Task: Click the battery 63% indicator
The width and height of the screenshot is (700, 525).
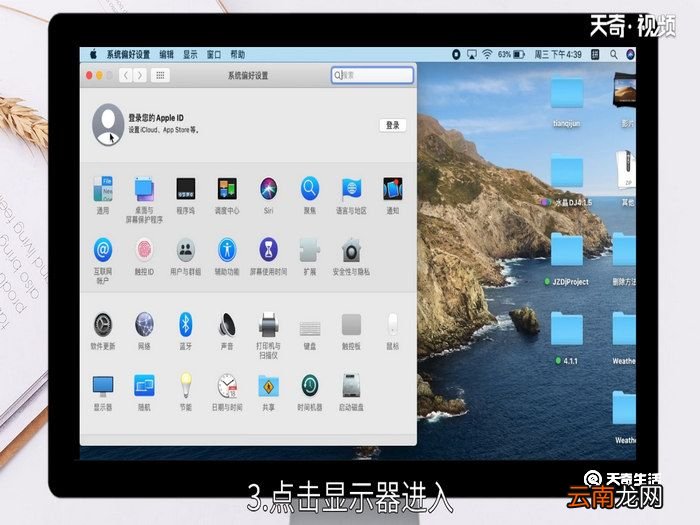Action: pyautogui.click(x=511, y=54)
